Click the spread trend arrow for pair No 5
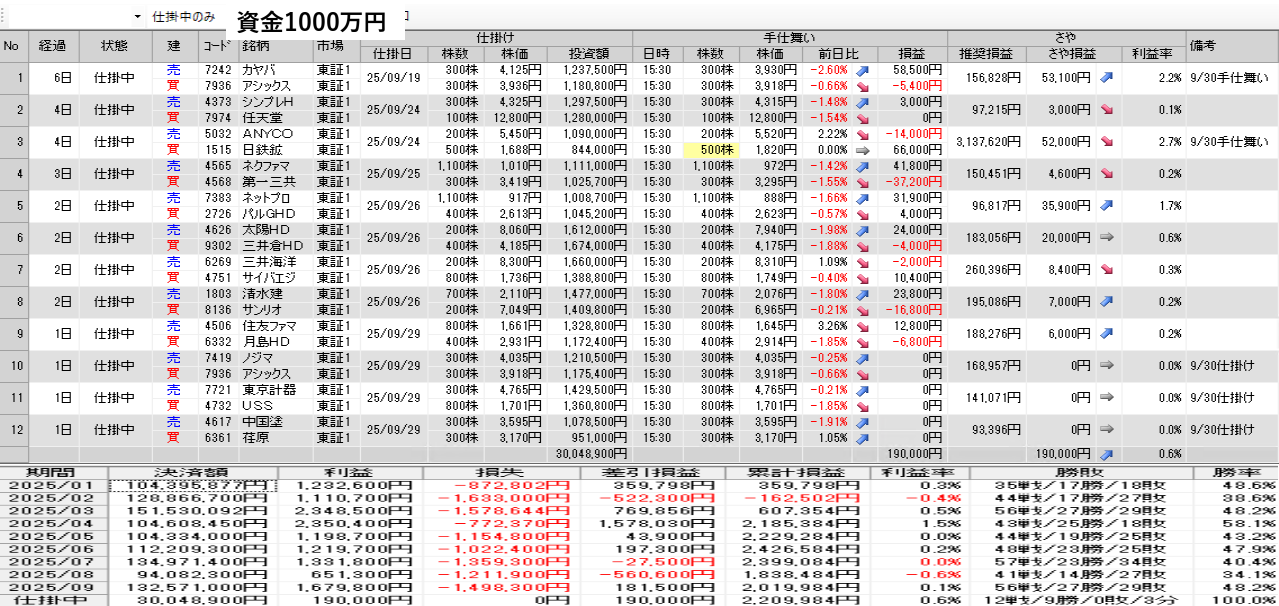1279x606 pixels. (1107, 206)
